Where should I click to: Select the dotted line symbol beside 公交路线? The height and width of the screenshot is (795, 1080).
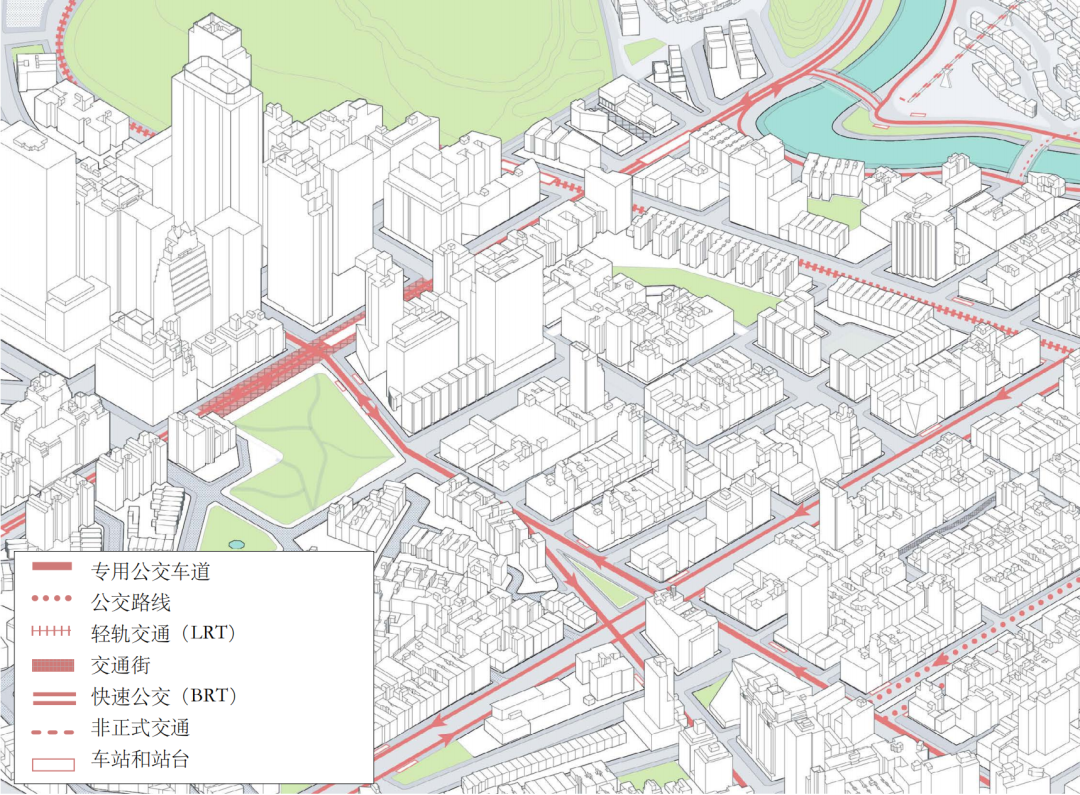click(x=52, y=599)
